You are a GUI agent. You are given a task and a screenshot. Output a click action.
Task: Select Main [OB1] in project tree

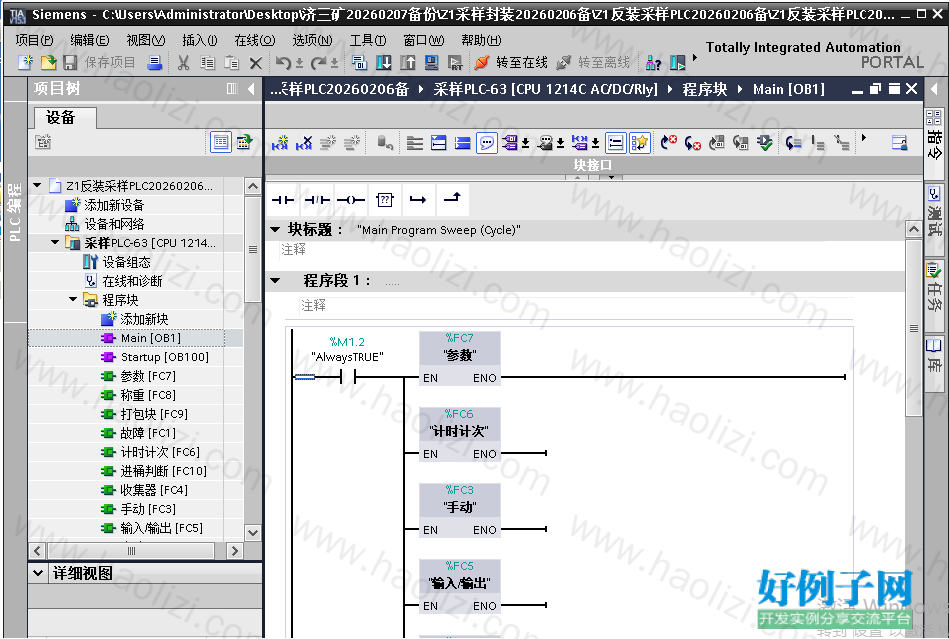[x=150, y=338]
